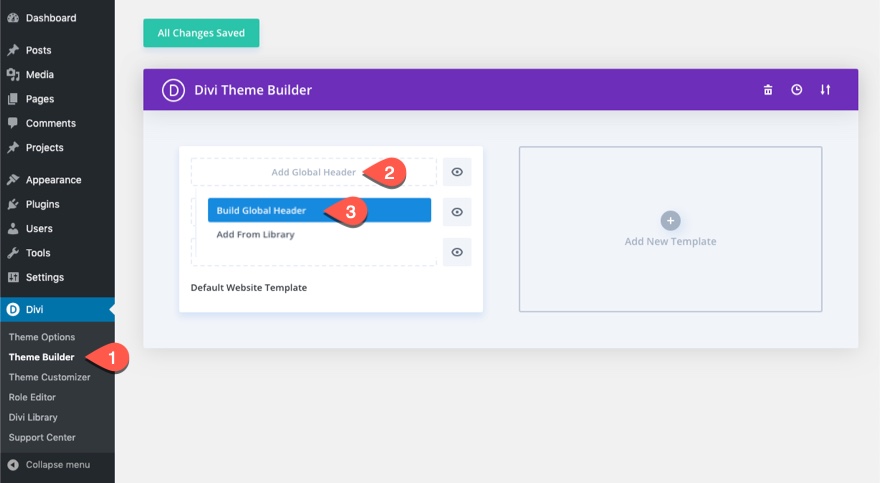Image resolution: width=880 pixels, height=483 pixels.
Task: Click the Collapse menu arrow icon
Action: click(13, 464)
